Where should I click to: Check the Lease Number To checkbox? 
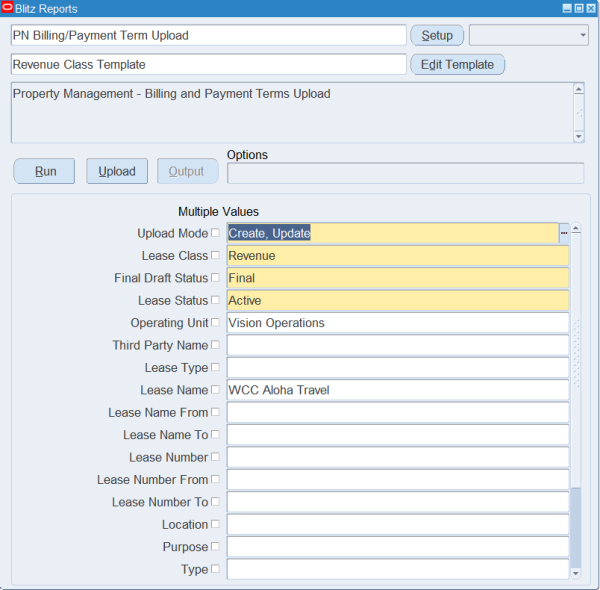(215, 501)
